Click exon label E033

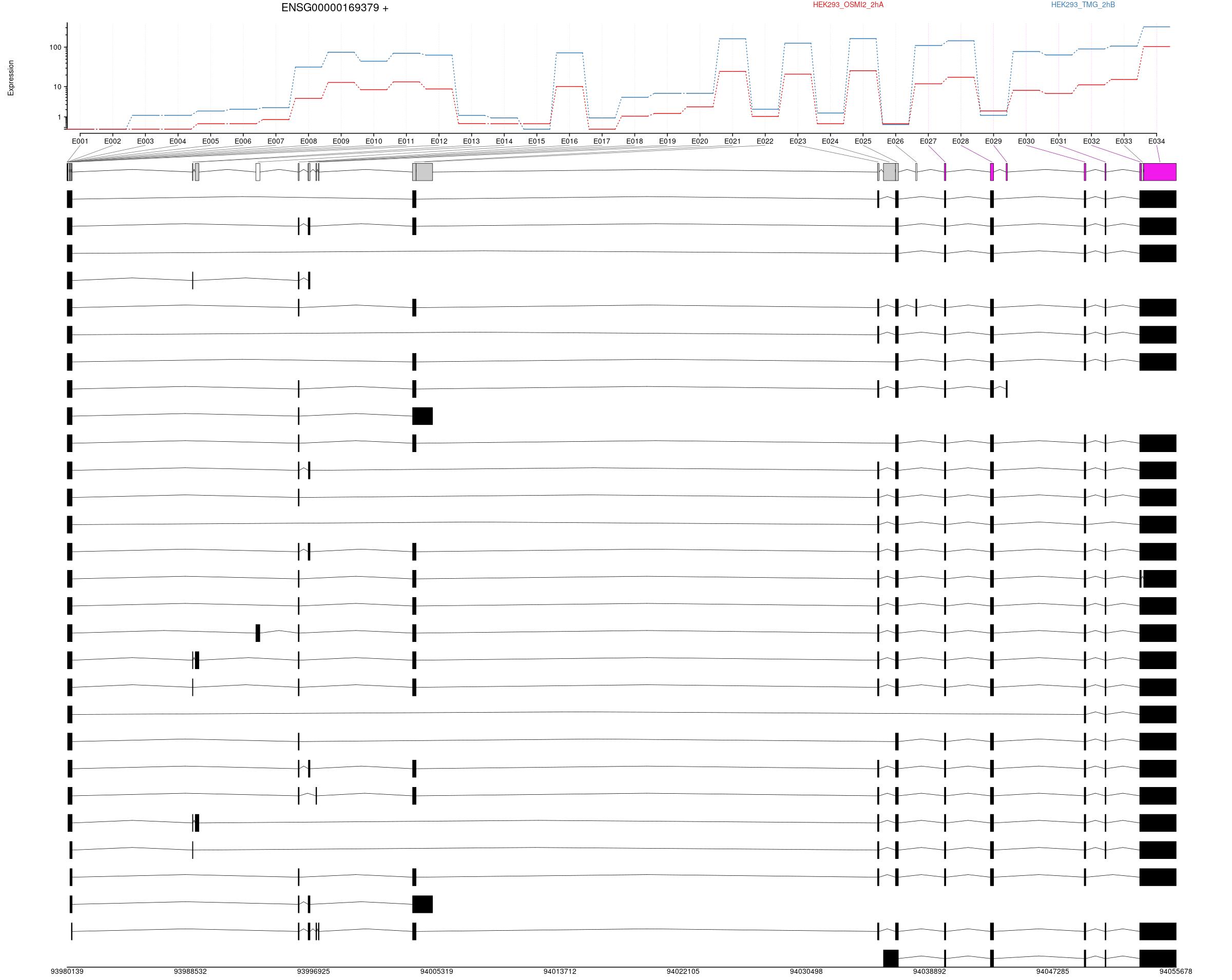tap(1124, 141)
